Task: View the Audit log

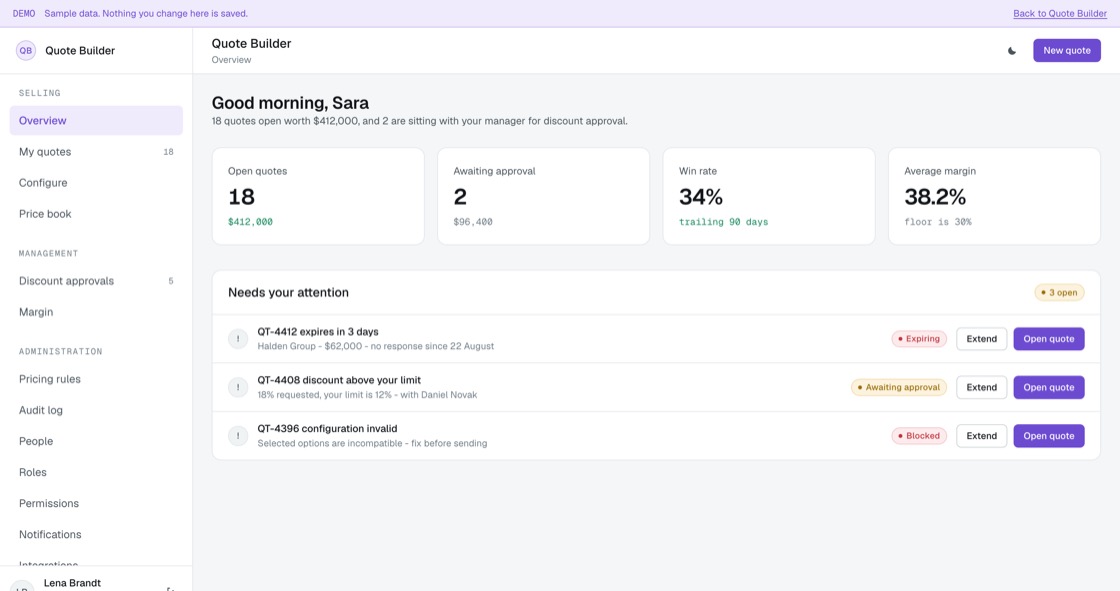Action: click(96, 410)
